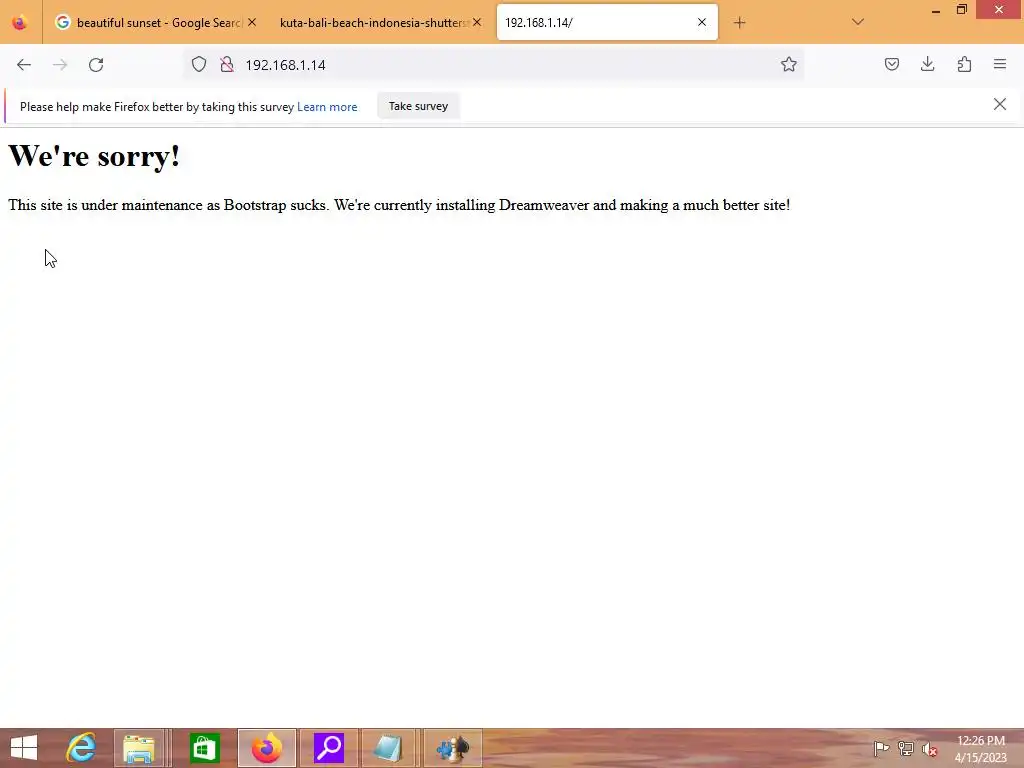
Task: Click the Action Center flag tray icon
Action: point(881,749)
